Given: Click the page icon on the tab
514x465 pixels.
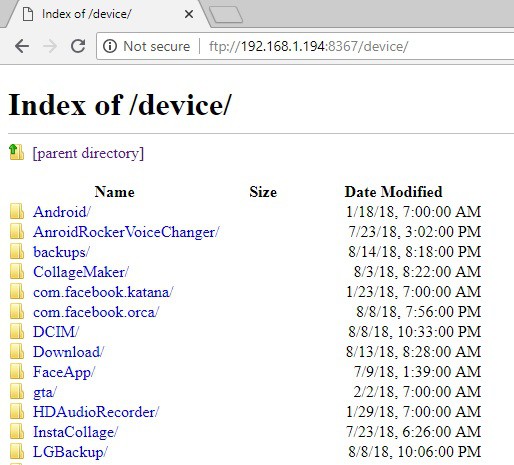Looking at the screenshot, I should click(x=28, y=14).
